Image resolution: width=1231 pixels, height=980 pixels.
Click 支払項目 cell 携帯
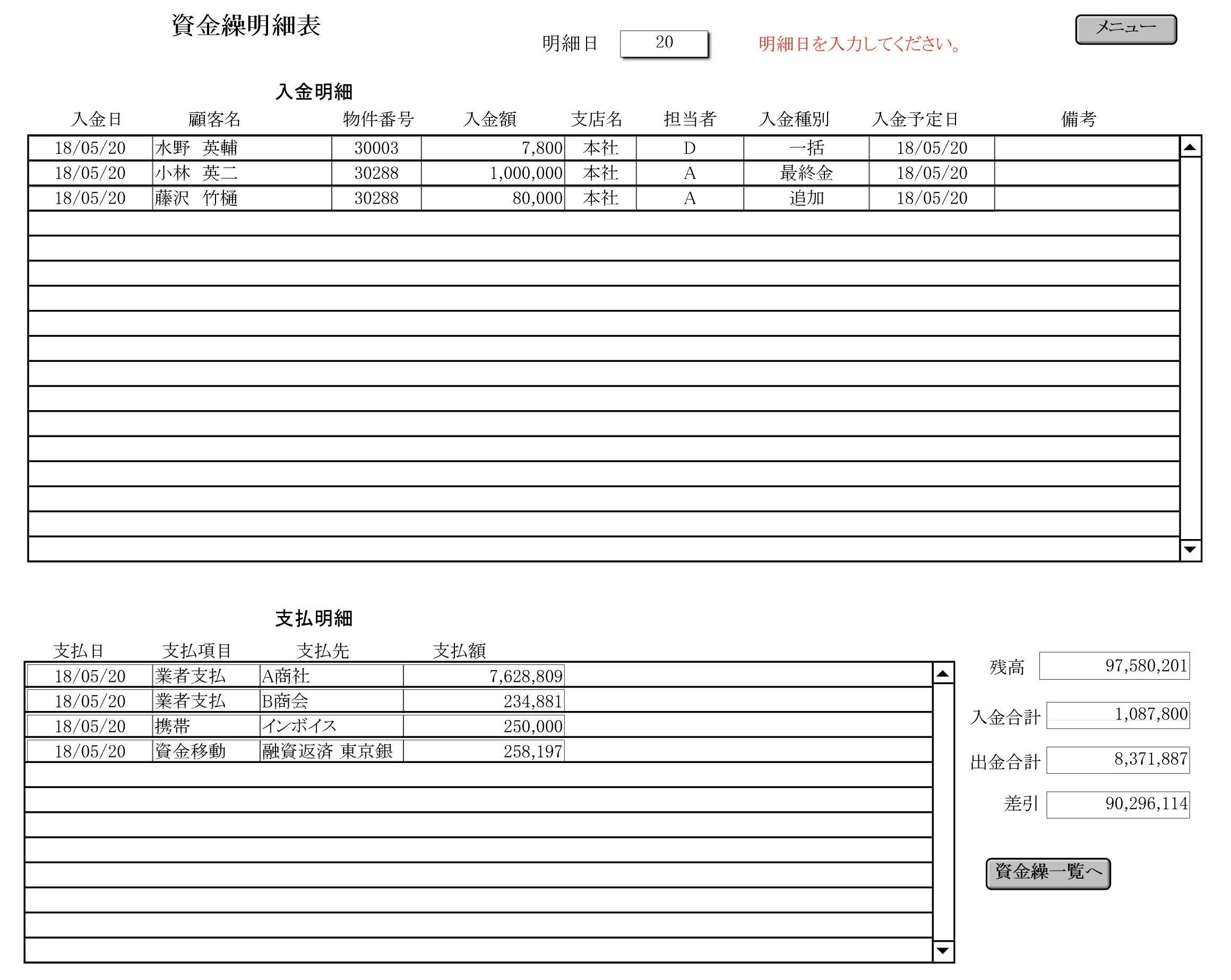click(x=206, y=726)
